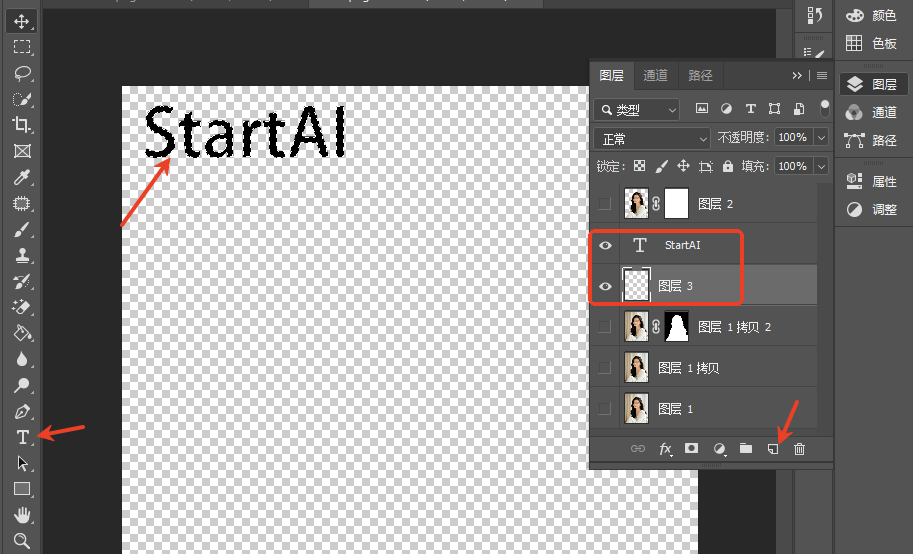Image resolution: width=913 pixels, height=554 pixels.
Task: Toggle lock all
Action: (728, 166)
